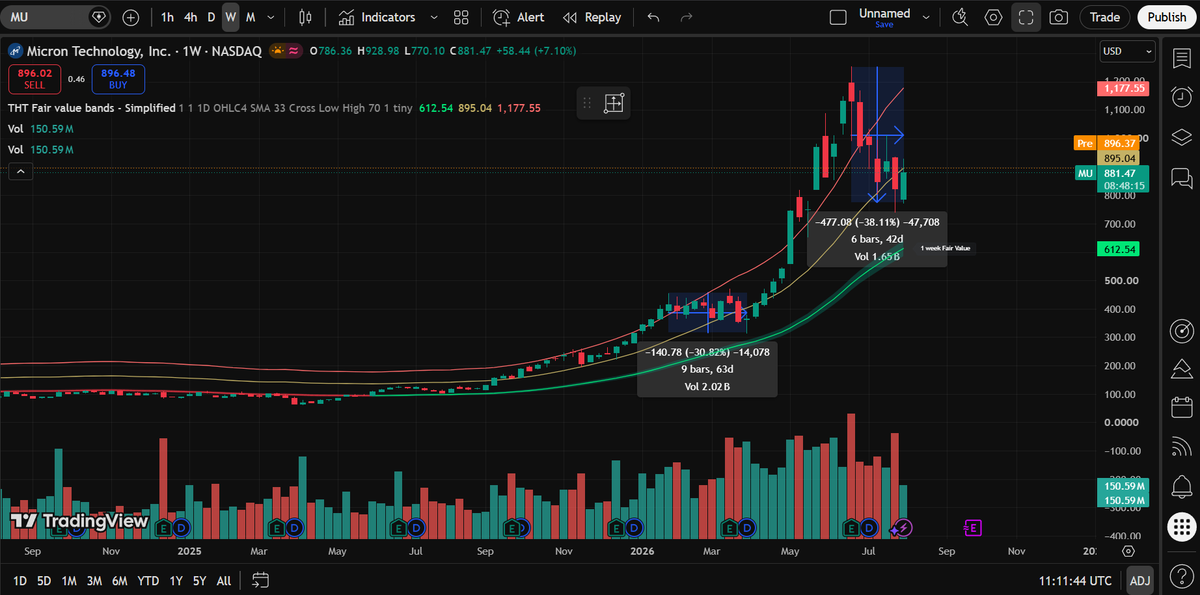Set range to 5Y
The image size is (1200, 595).
200,580
